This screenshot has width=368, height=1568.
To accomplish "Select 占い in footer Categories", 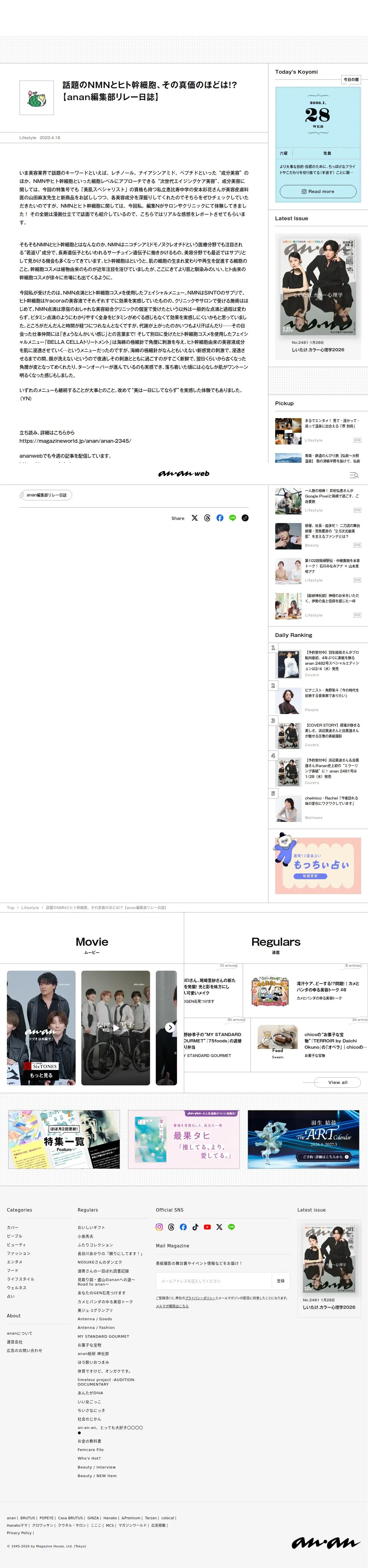I will (10, 1296).
